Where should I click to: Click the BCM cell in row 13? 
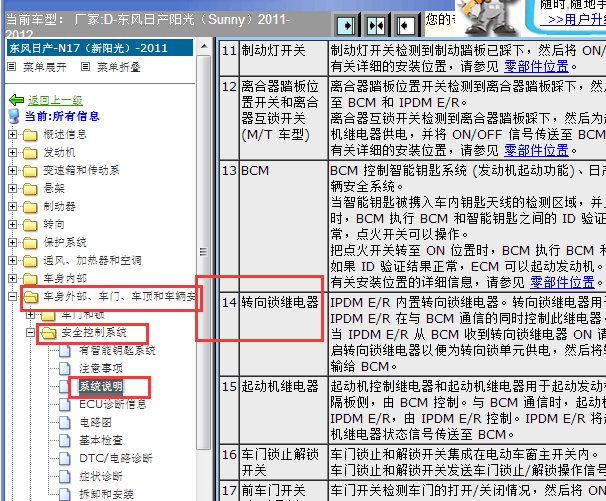[x=283, y=226]
